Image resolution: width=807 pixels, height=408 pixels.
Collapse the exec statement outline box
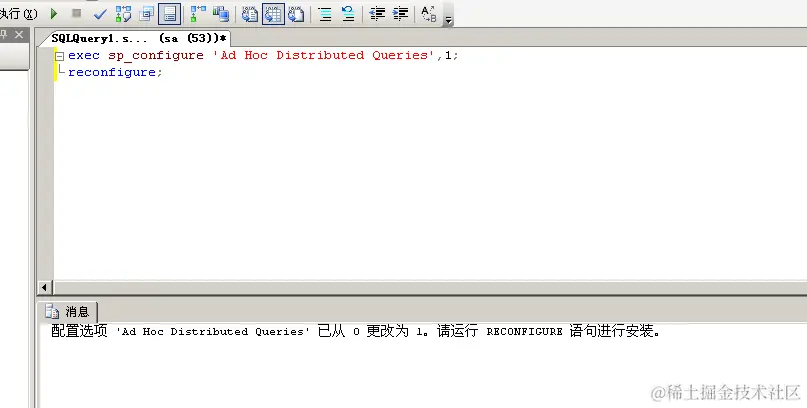[x=60, y=56]
